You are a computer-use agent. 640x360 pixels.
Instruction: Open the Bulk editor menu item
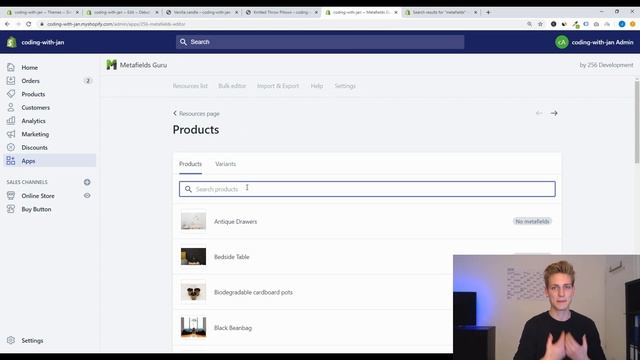click(232, 86)
